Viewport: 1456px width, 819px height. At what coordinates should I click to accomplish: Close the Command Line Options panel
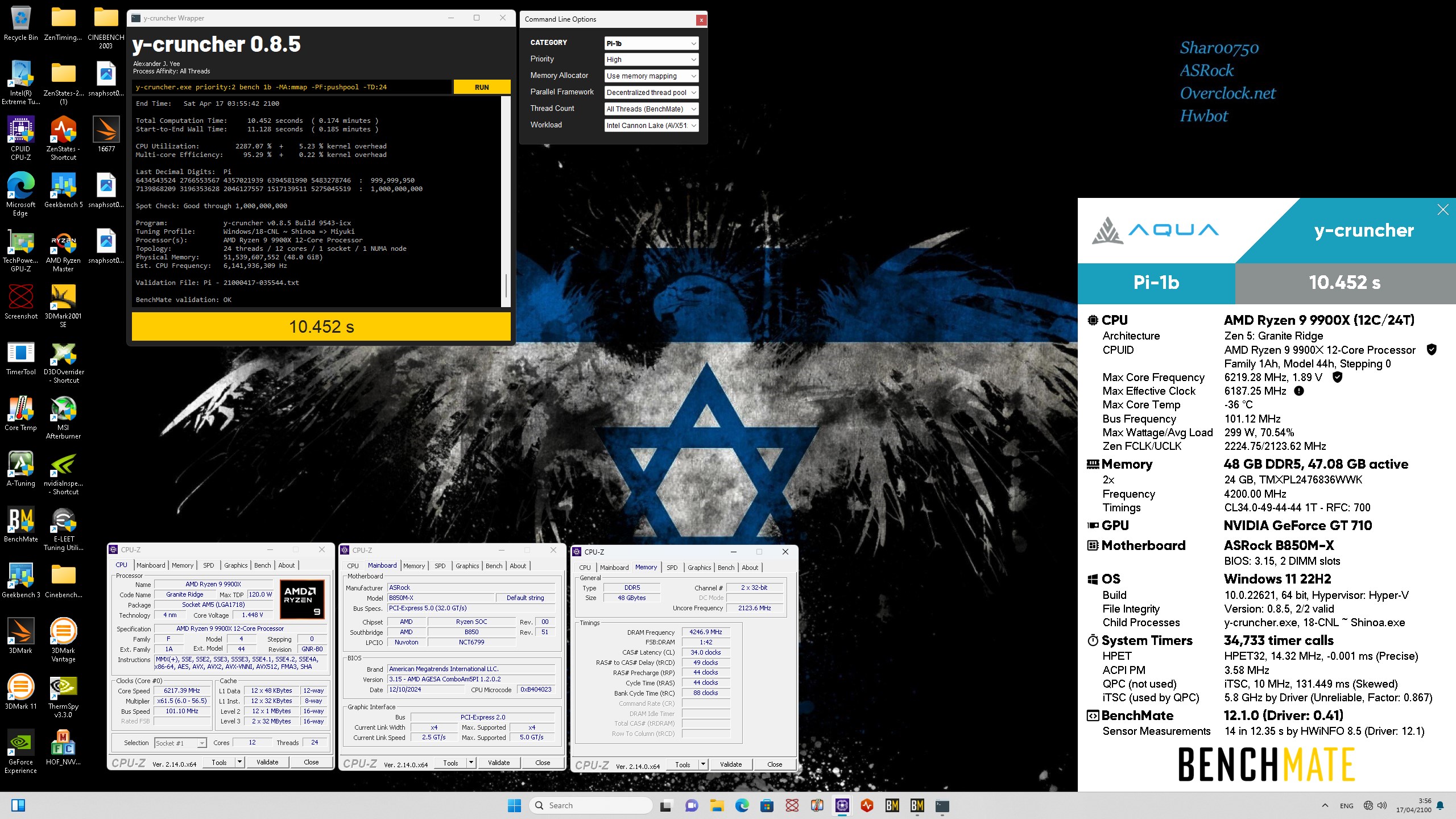click(x=701, y=20)
